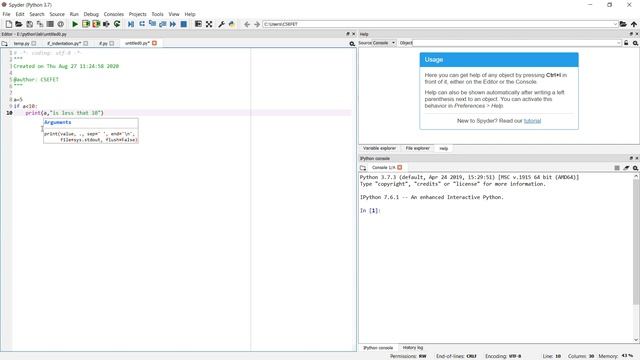The width and height of the screenshot is (640, 360).
Task: Run the file with the green play icon
Action: [75, 24]
